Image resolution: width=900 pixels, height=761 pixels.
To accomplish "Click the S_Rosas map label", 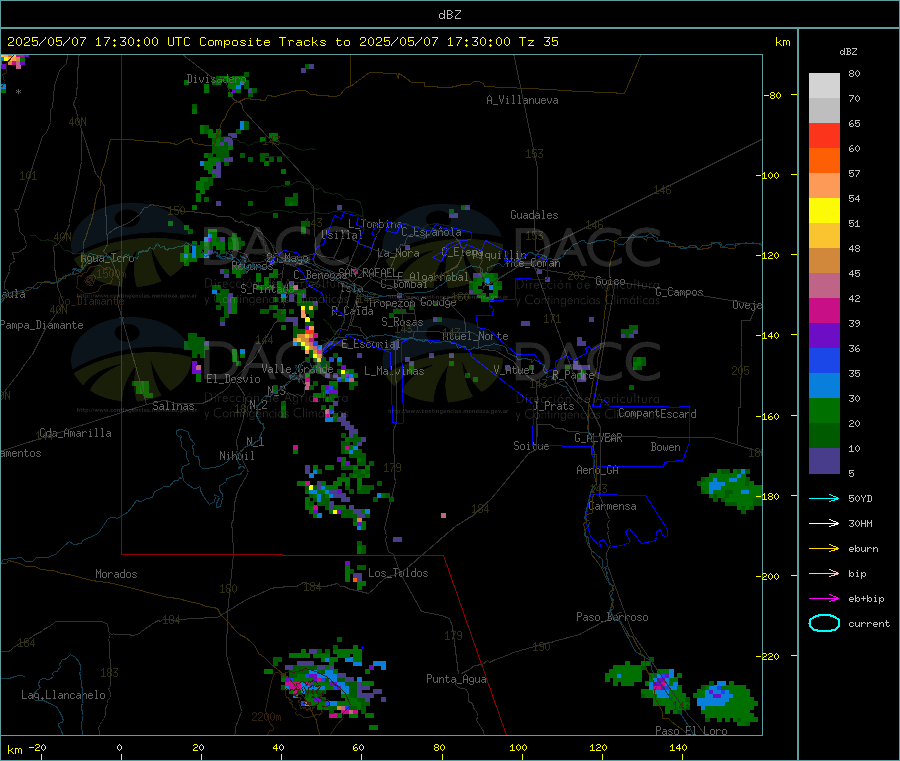I will [402, 322].
